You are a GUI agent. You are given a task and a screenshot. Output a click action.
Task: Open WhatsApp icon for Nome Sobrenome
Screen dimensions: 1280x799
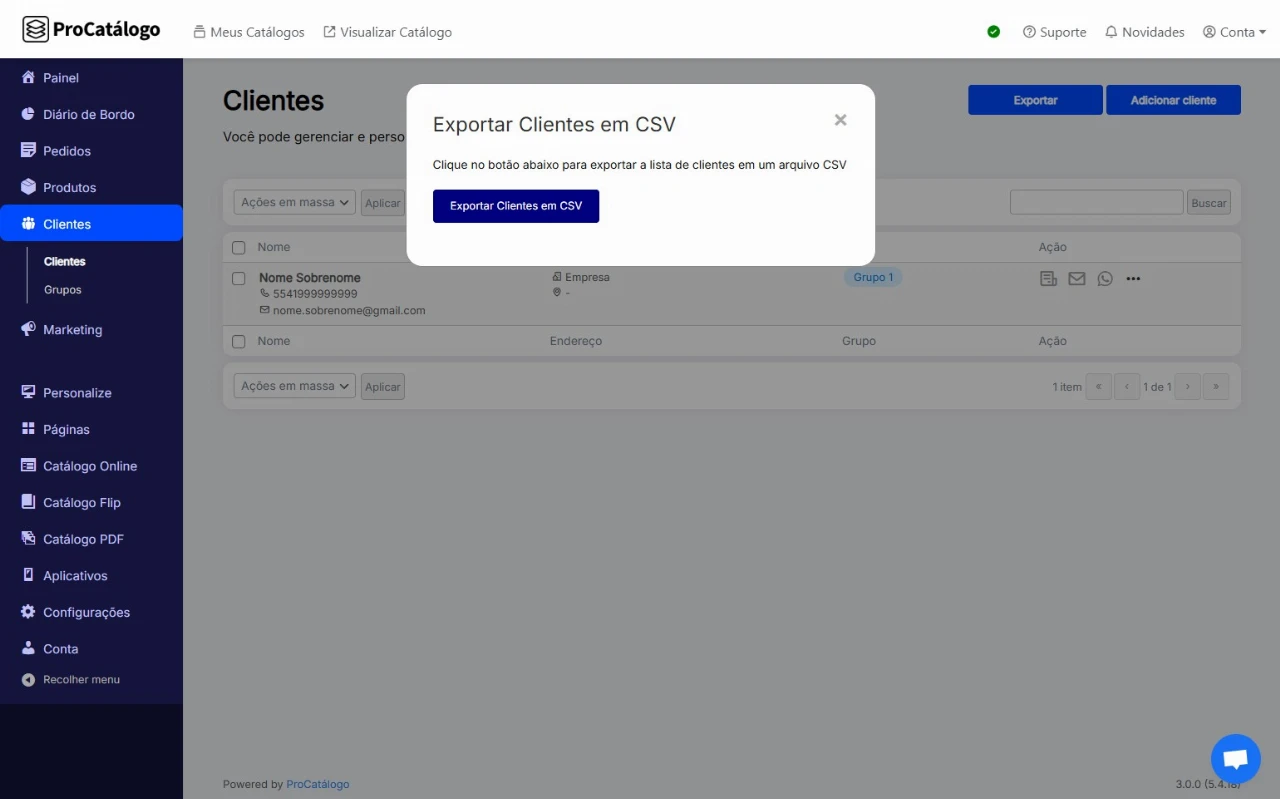click(1104, 279)
